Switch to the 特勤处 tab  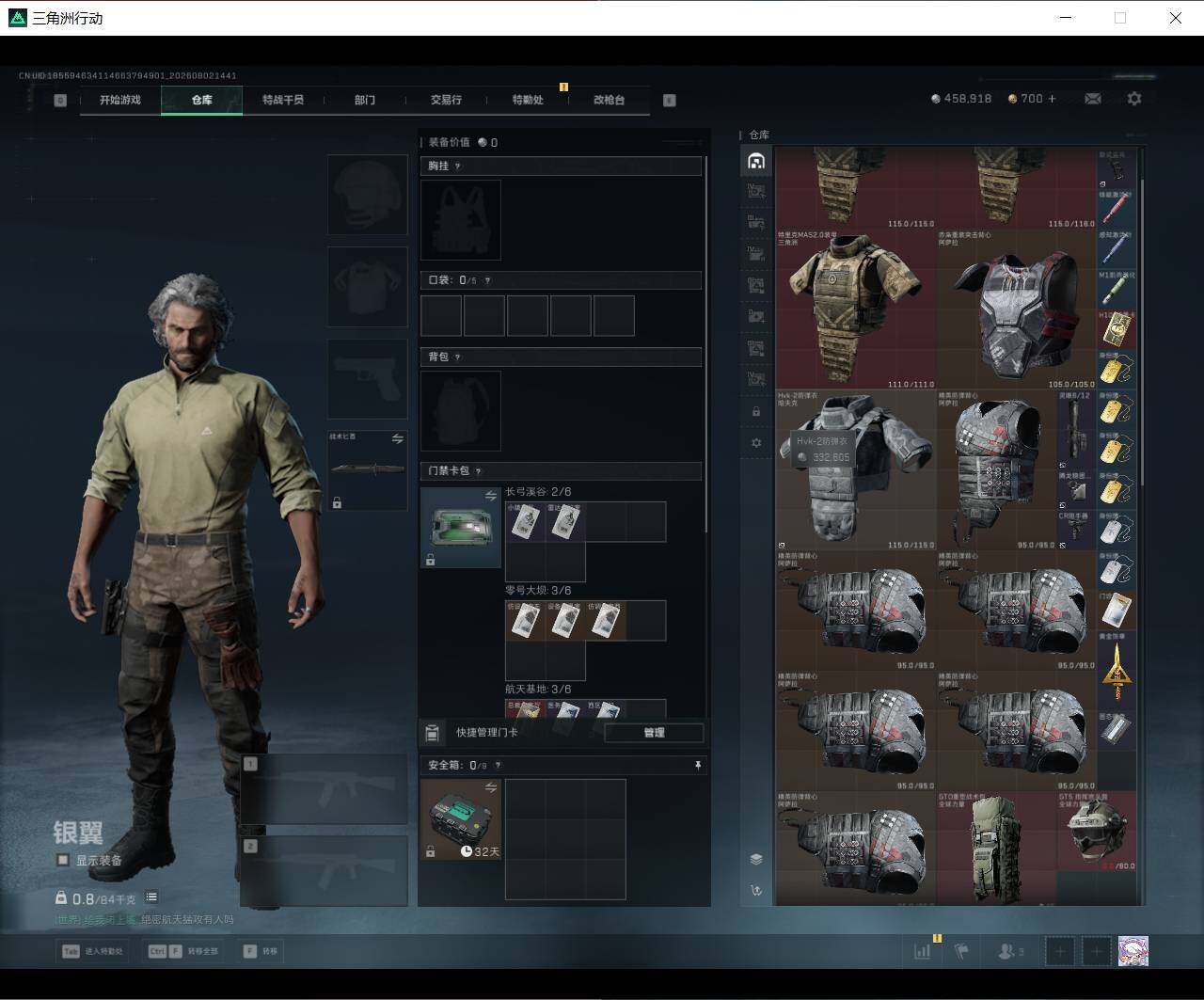(x=528, y=100)
